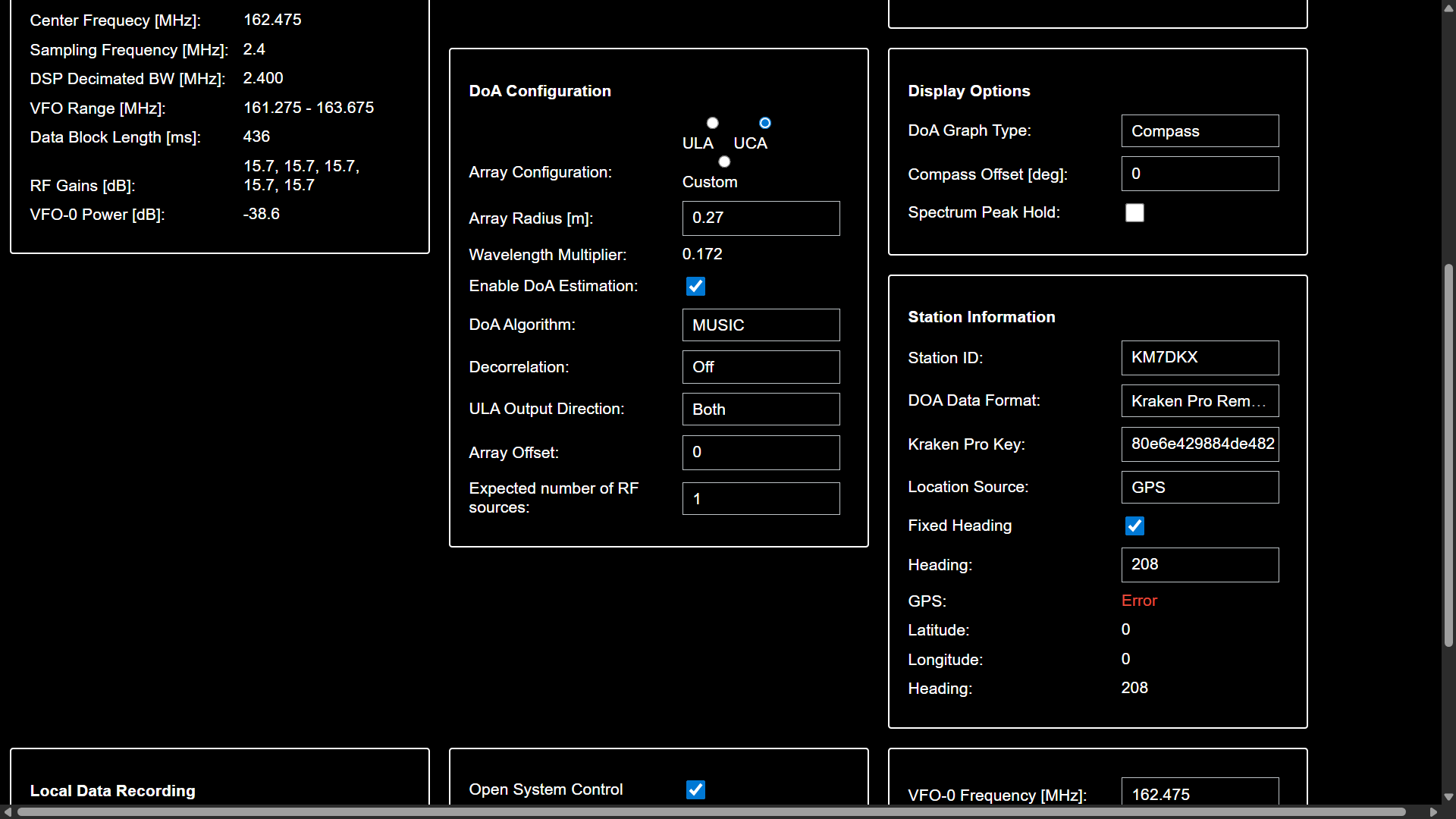1456x819 pixels.
Task: Focus the Expected number of RF sources field
Action: tap(761, 499)
